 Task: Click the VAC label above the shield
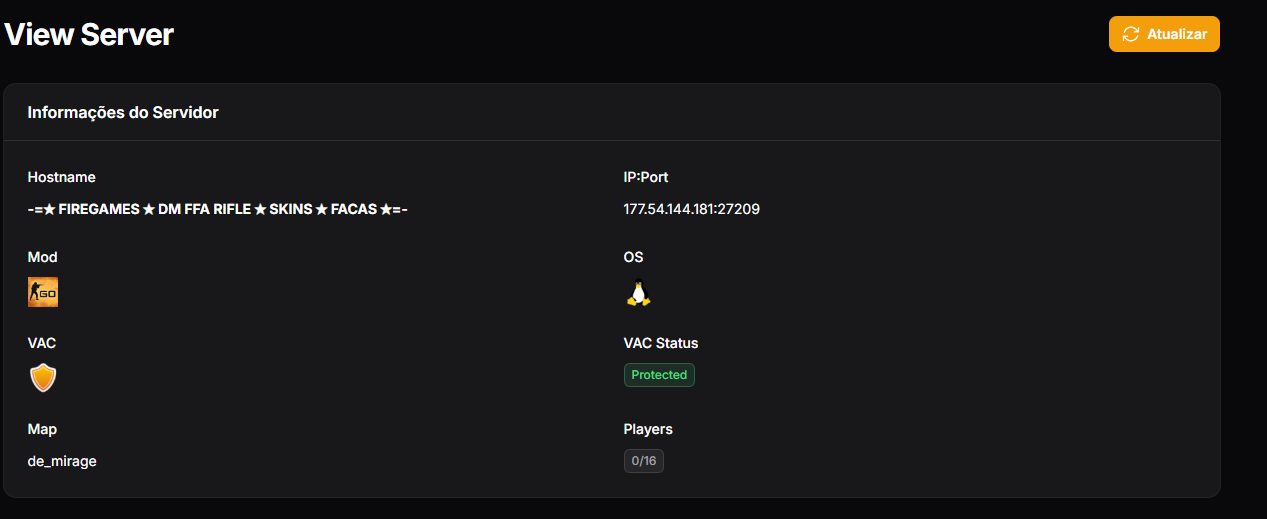pos(42,343)
